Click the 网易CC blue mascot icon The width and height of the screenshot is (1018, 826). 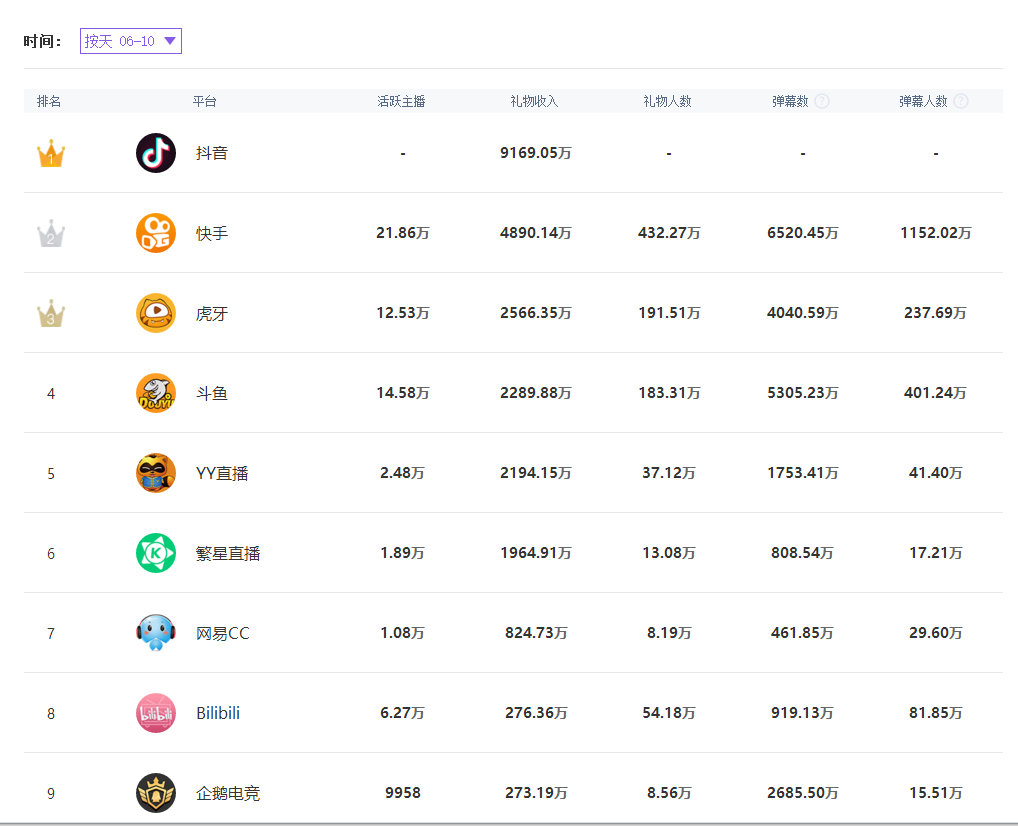click(156, 633)
